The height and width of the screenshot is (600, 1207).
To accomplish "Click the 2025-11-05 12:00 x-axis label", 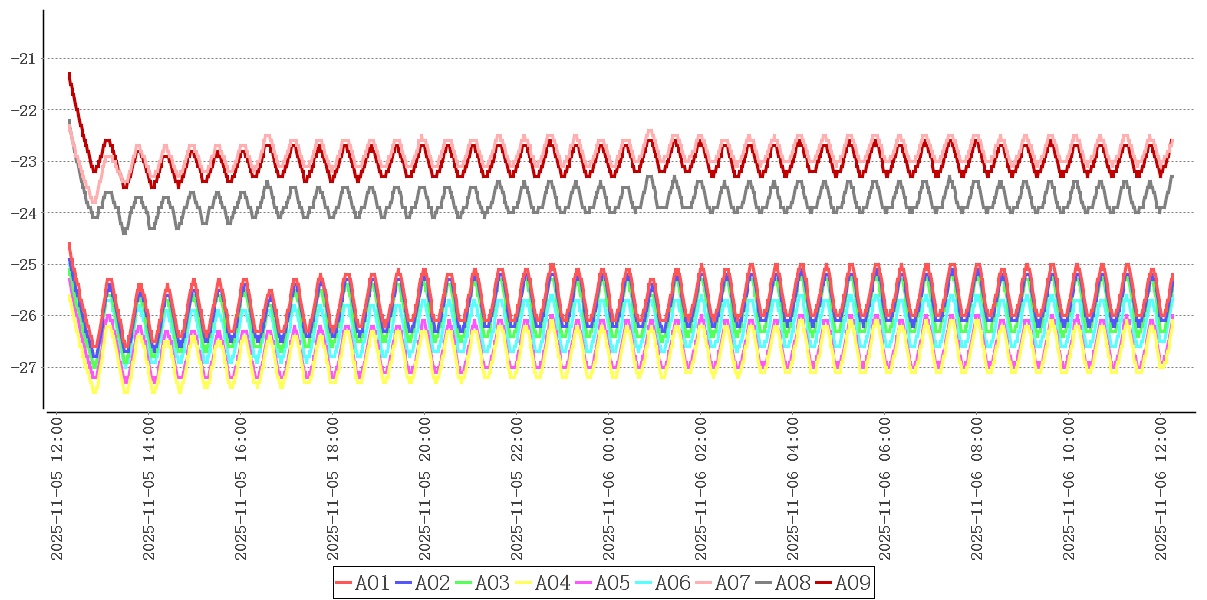I will point(58,489).
